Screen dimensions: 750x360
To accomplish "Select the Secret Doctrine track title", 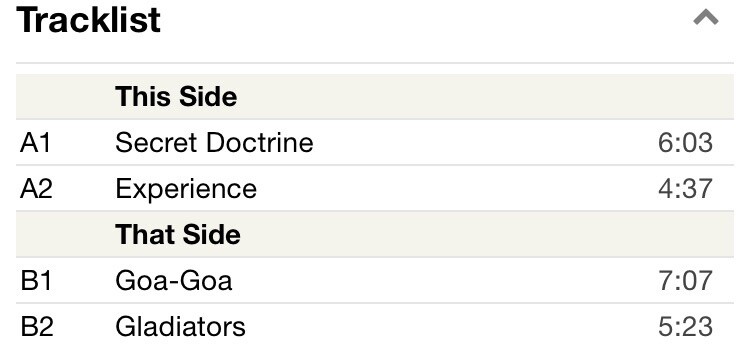I will coord(214,142).
